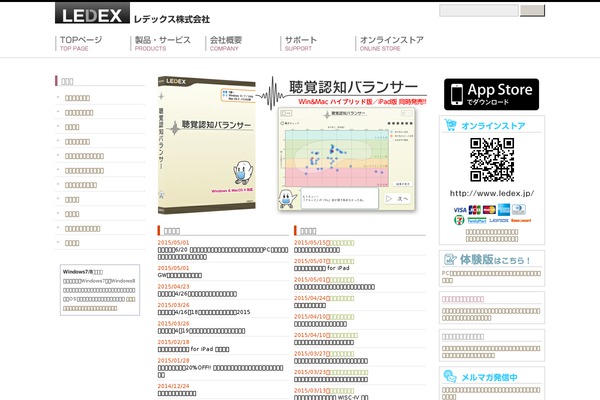
Task: Click the software screenshot with scatter chart
Action: [346, 159]
